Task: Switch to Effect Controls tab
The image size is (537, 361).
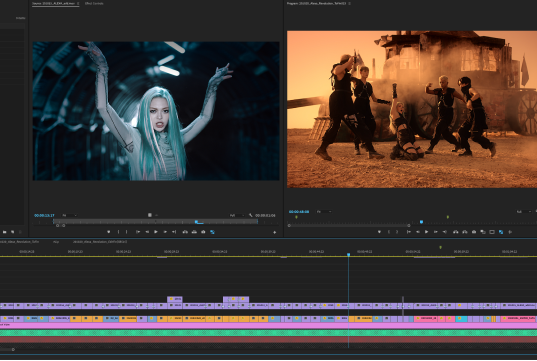Action: [94, 3]
